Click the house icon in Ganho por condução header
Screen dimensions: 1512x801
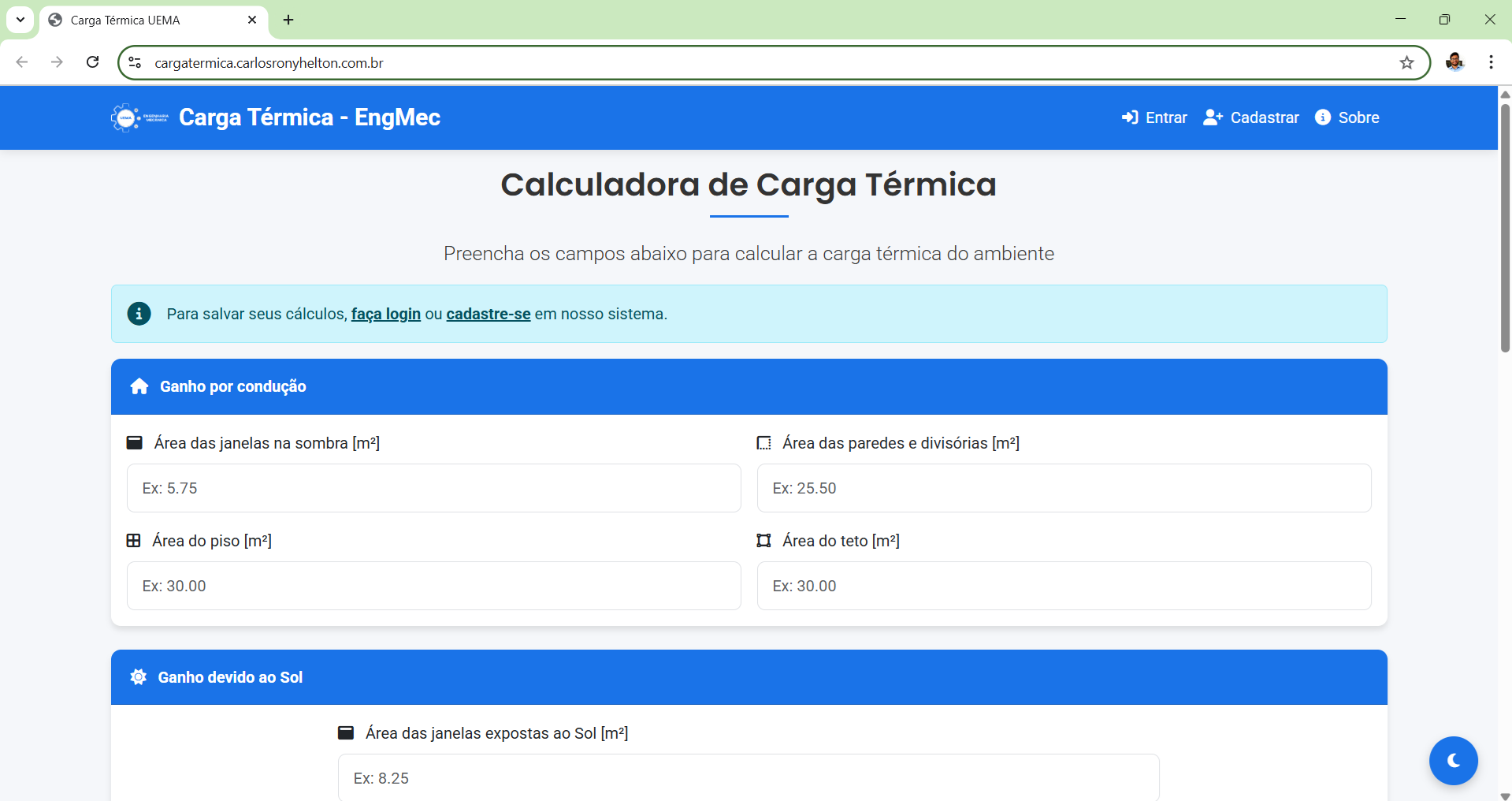[139, 386]
